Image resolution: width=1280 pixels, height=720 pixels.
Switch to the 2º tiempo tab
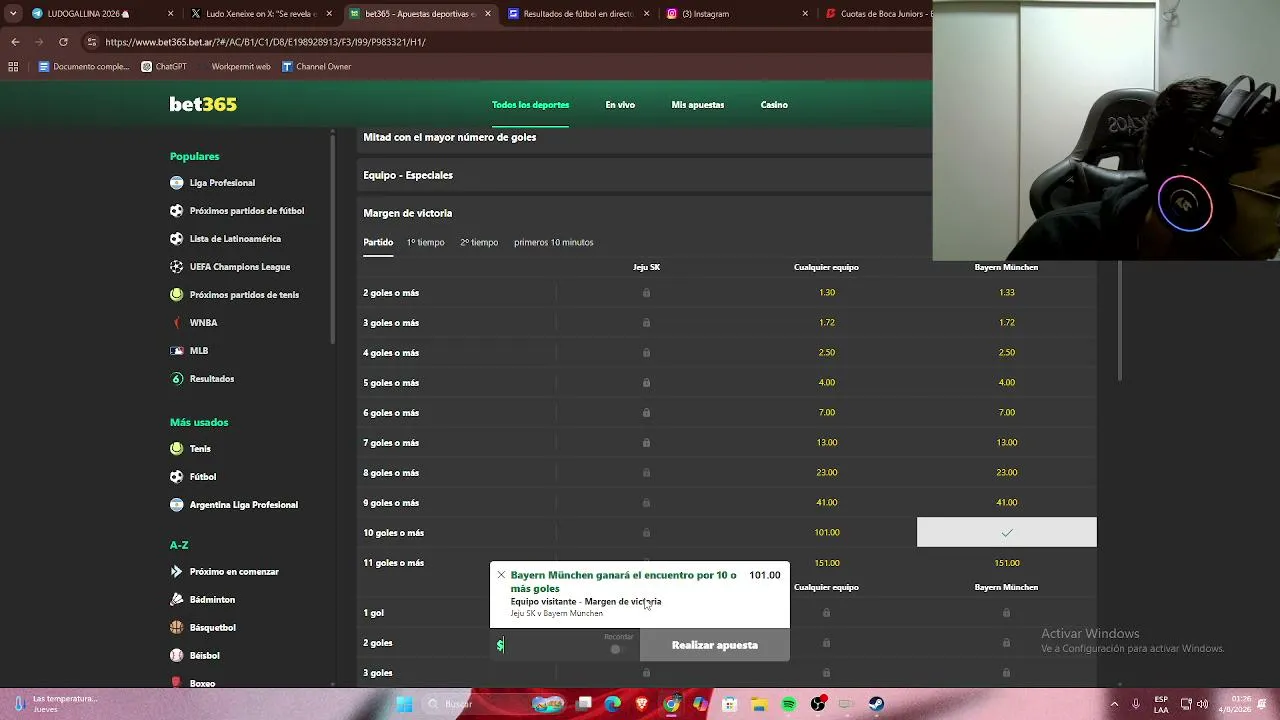pos(479,243)
